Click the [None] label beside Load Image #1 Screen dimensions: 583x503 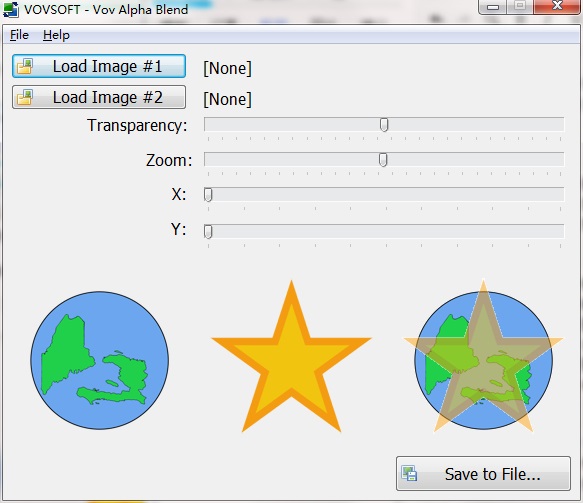(228, 68)
